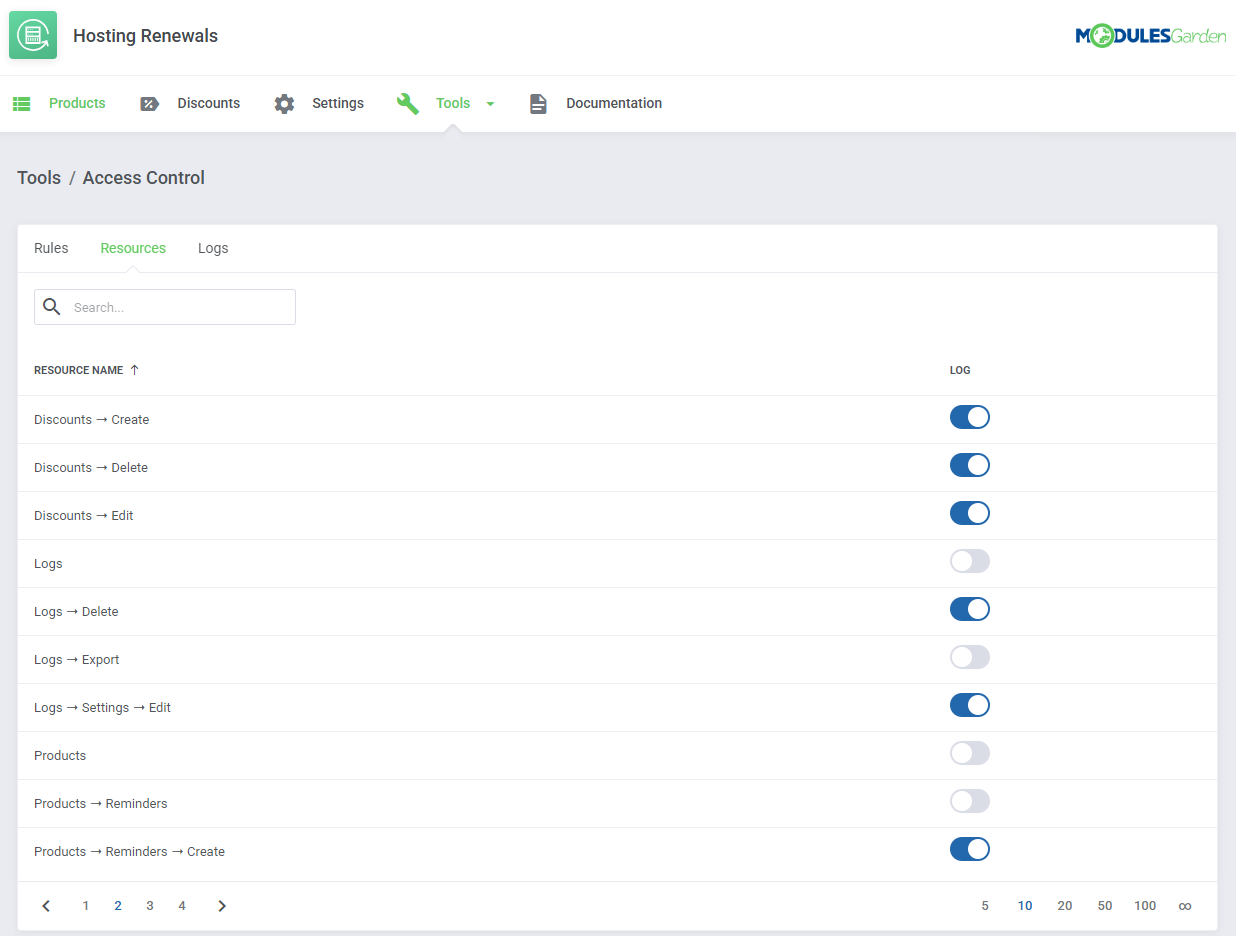
Task: Switch to the Rules tab
Action: [x=51, y=247]
